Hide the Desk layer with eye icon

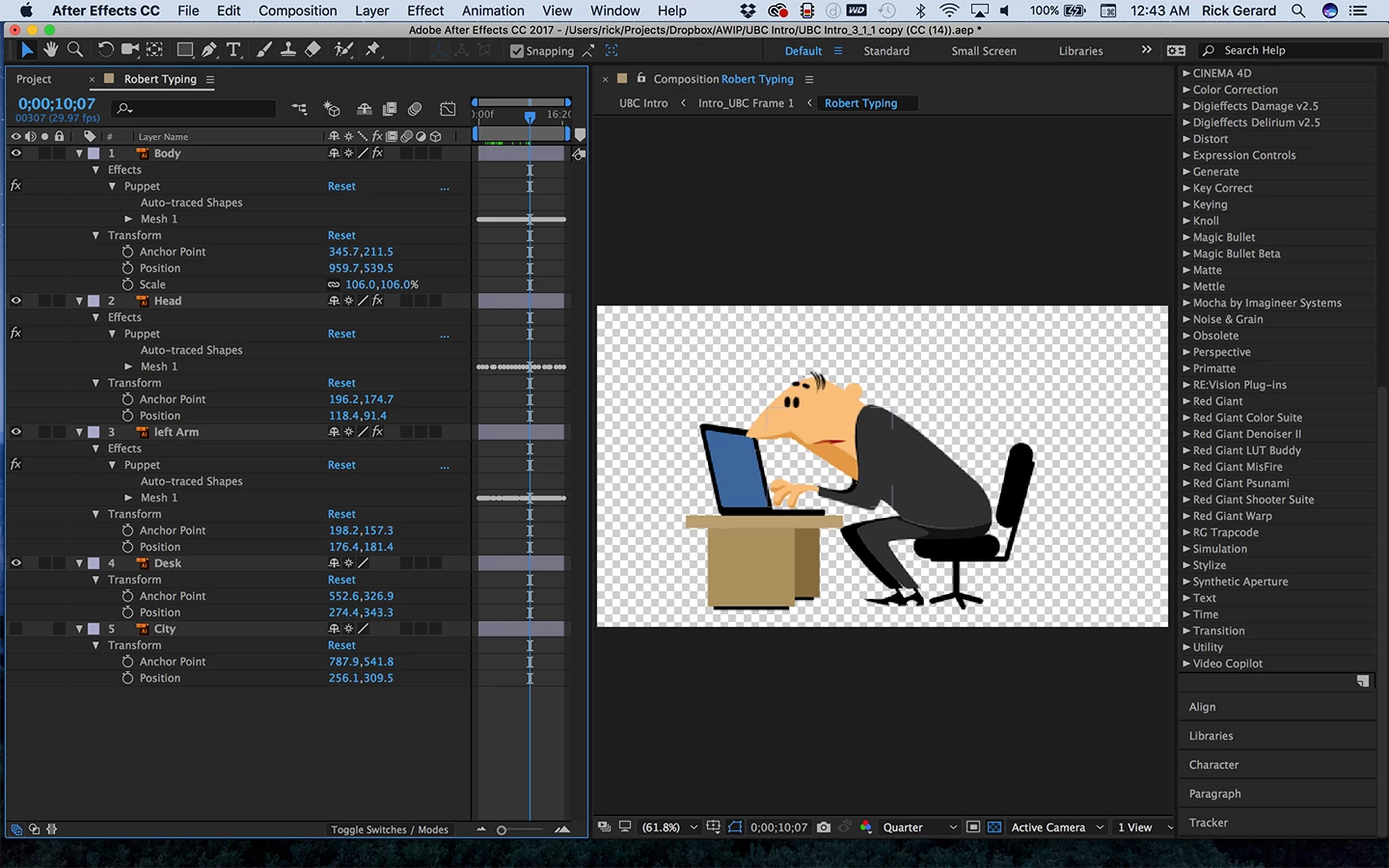coord(15,563)
